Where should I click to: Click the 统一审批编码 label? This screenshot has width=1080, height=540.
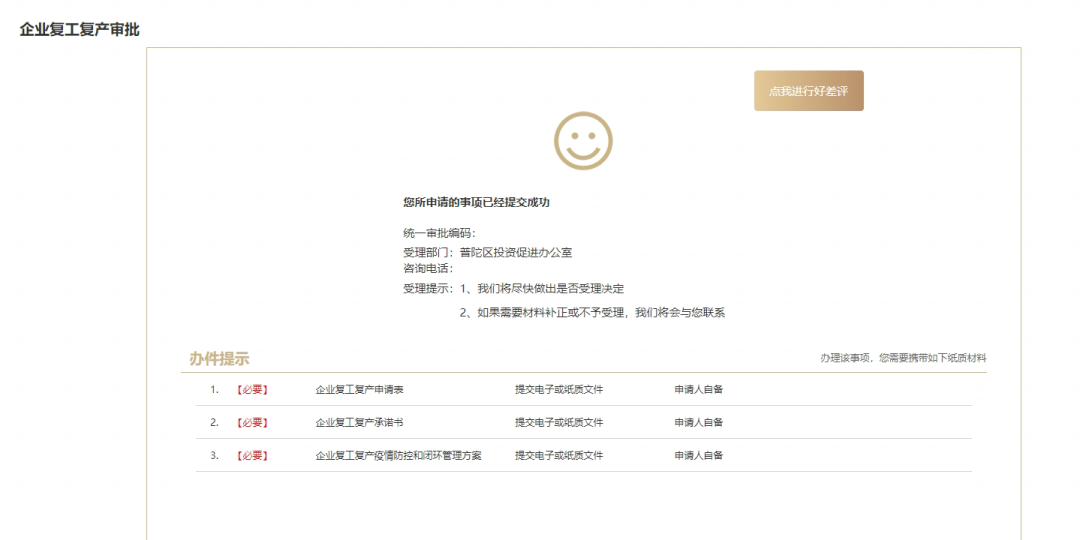point(432,233)
